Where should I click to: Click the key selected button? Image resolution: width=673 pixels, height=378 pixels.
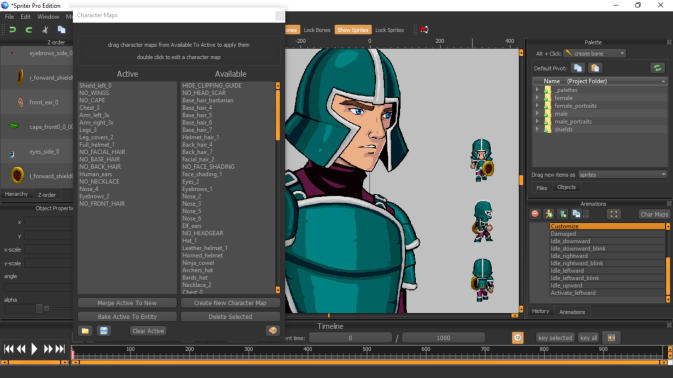click(555, 338)
